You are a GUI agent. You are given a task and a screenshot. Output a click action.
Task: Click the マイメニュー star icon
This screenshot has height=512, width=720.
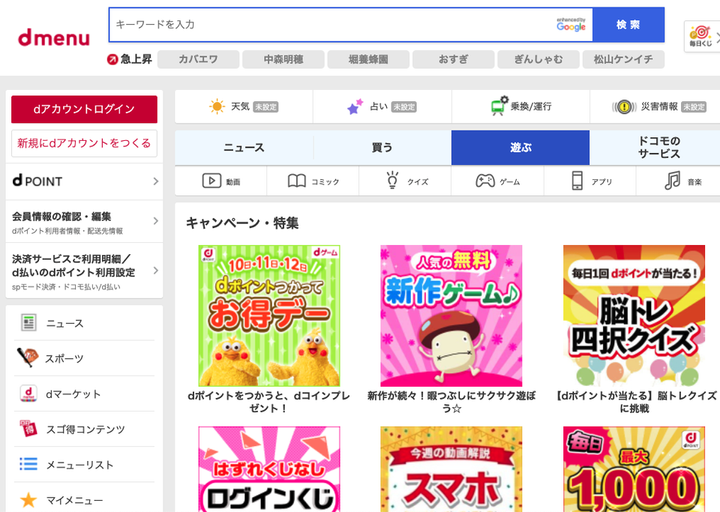(28, 500)
